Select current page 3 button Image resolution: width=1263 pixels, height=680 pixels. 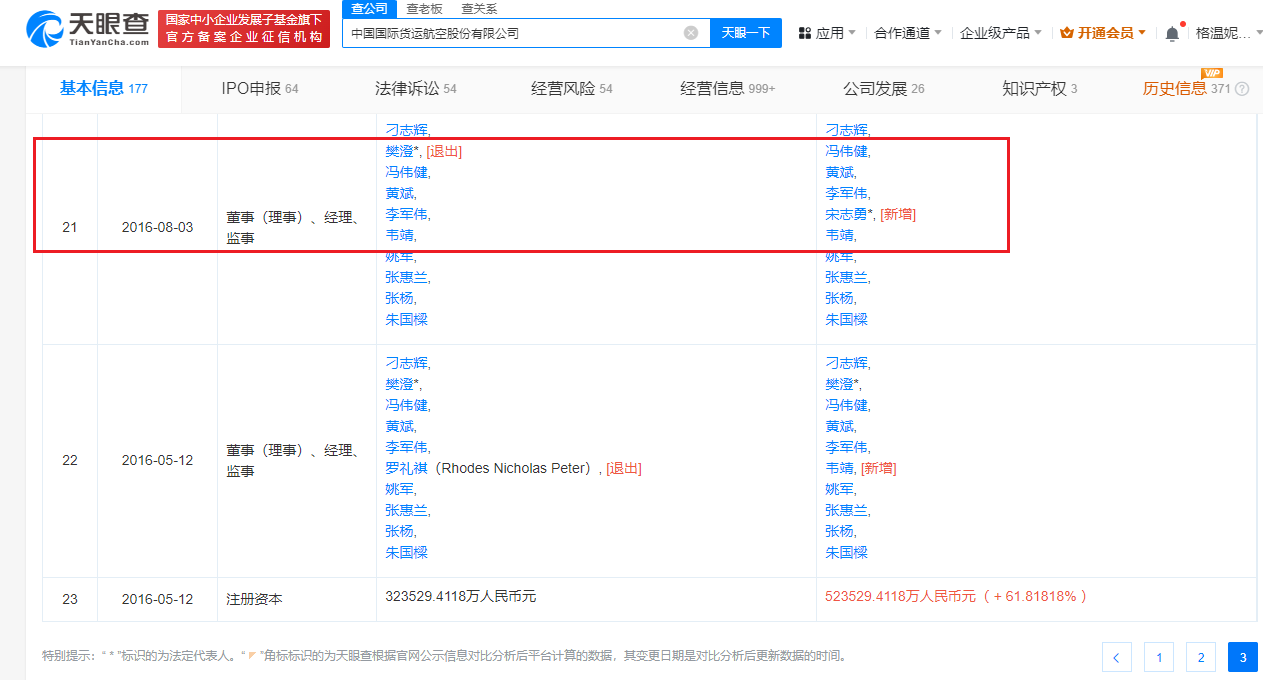point(1243,657)
